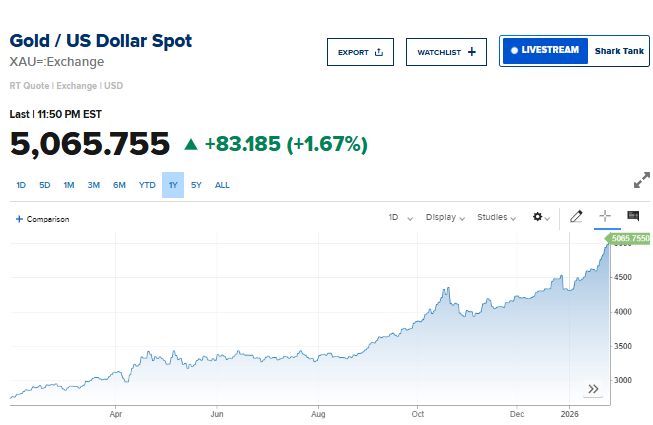The width and height of the screenshot is (653, 425).
Task: Choose the 3M time range
Action: tap(94, 185)
